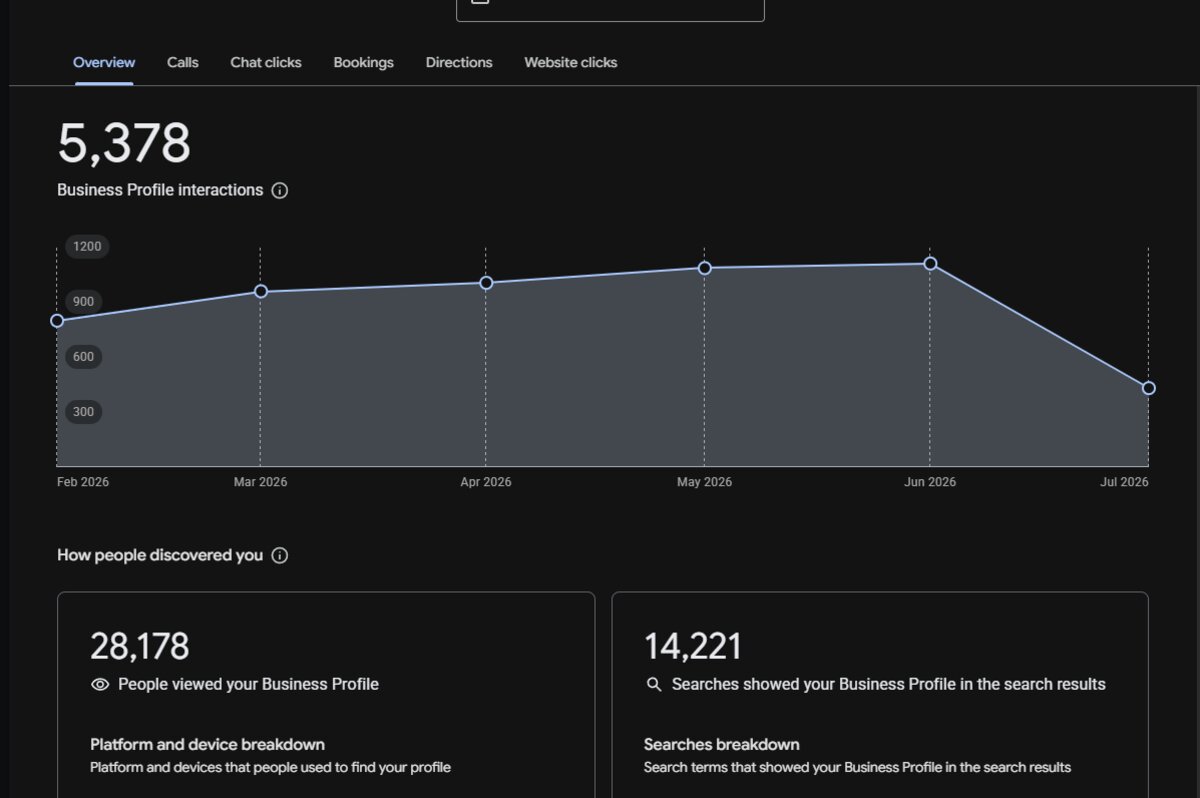Open the Chat clicks tab

point(266,62)
